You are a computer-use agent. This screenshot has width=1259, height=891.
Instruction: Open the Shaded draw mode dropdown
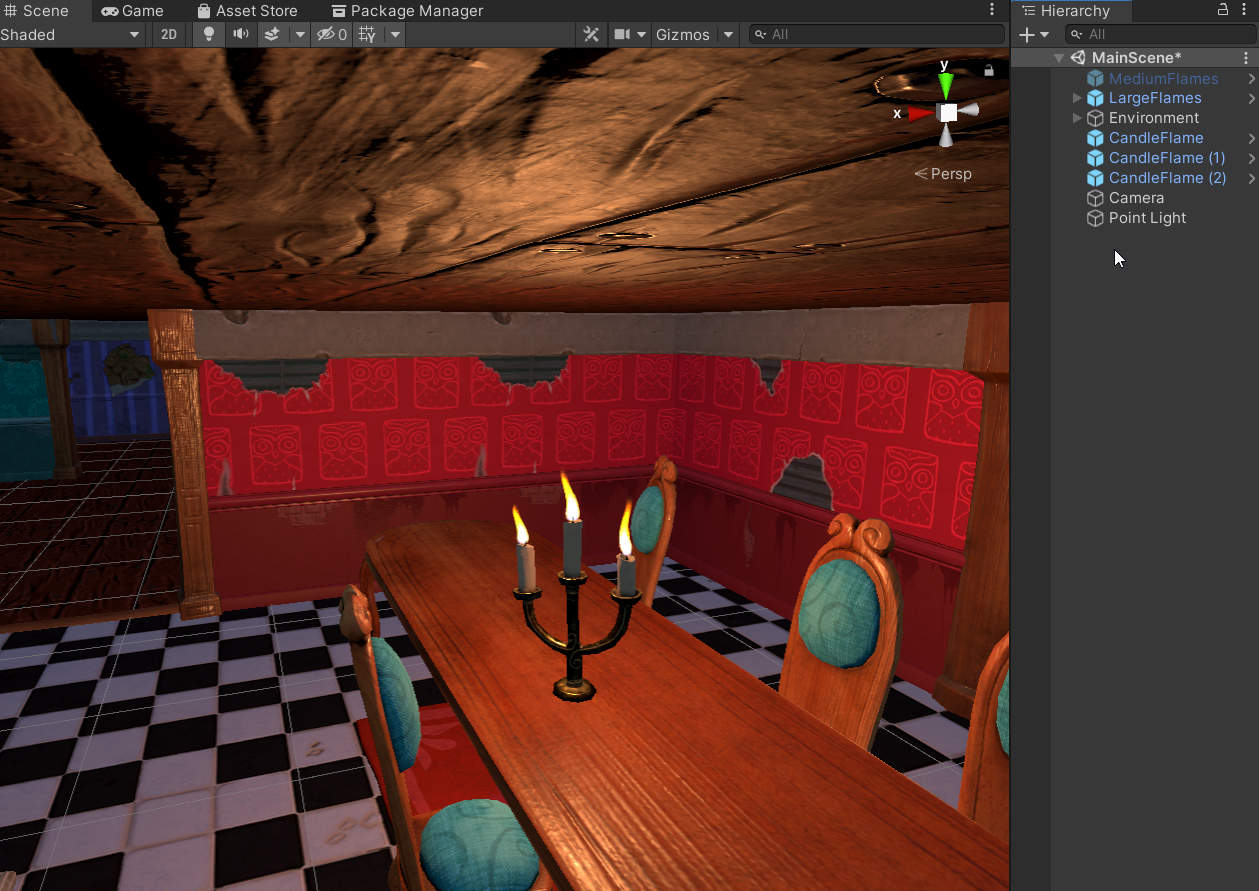click(x=70, y=34)
